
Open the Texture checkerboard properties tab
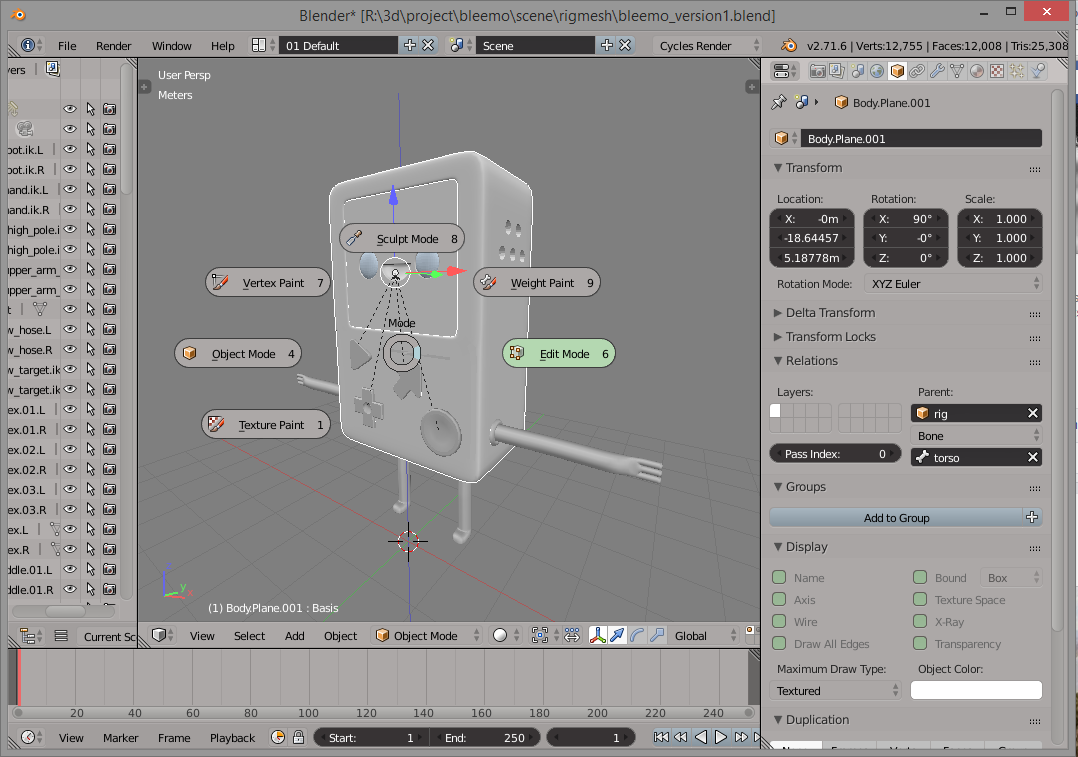997,71
